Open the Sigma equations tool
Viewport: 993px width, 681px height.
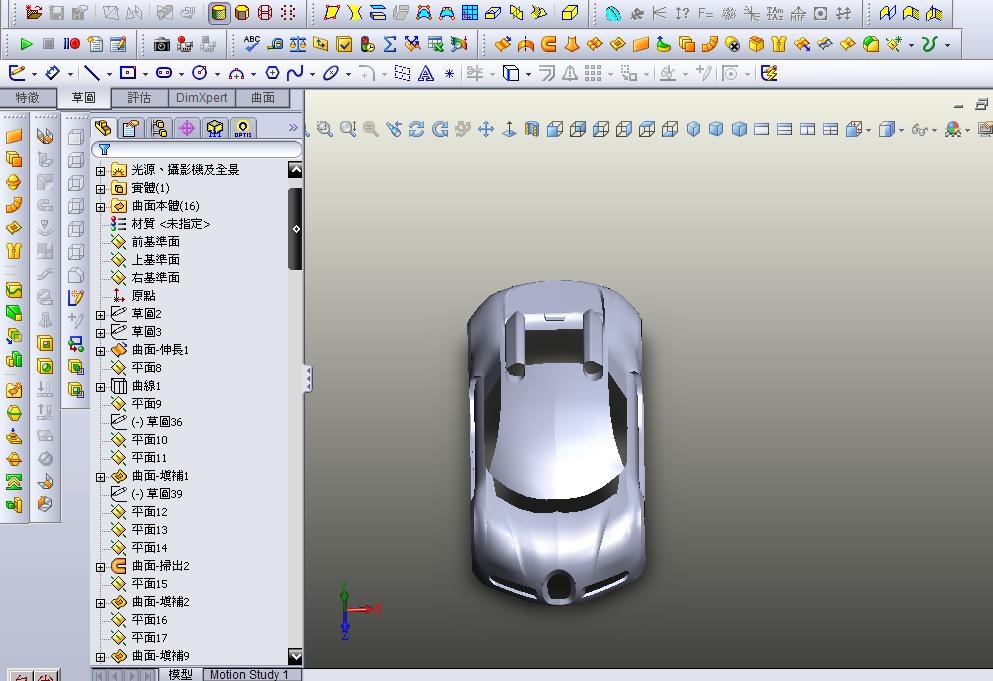(x=389, y=44)
